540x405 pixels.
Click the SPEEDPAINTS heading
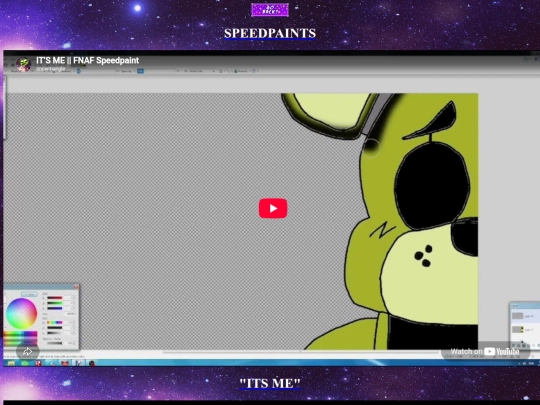[x=270, y=33]
